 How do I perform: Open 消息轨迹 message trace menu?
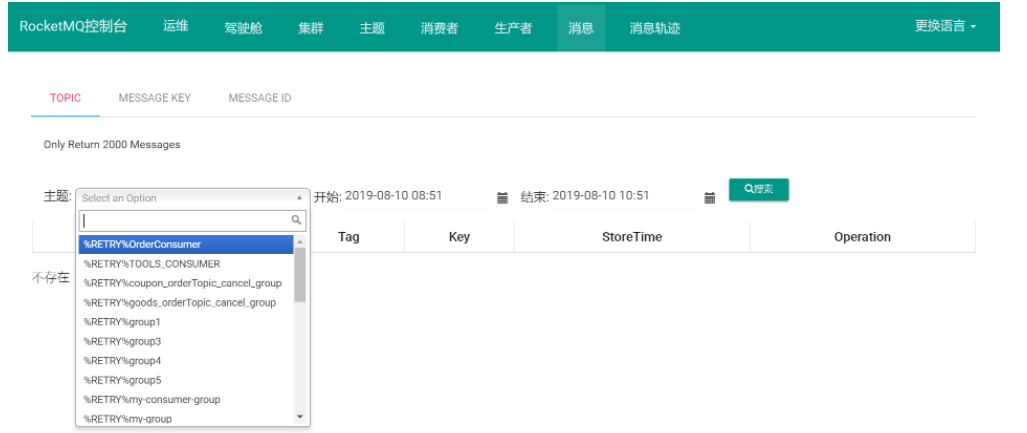(655, 28)
